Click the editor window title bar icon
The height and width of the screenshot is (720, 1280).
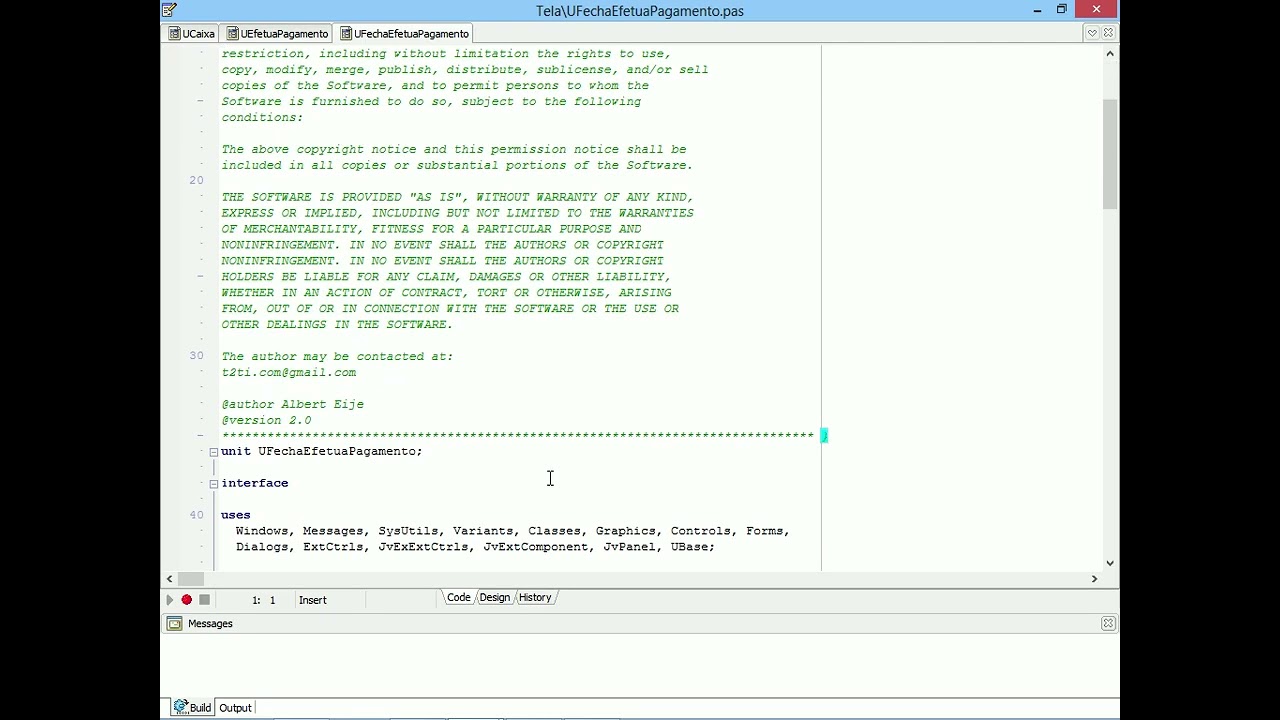pos(169,10)
